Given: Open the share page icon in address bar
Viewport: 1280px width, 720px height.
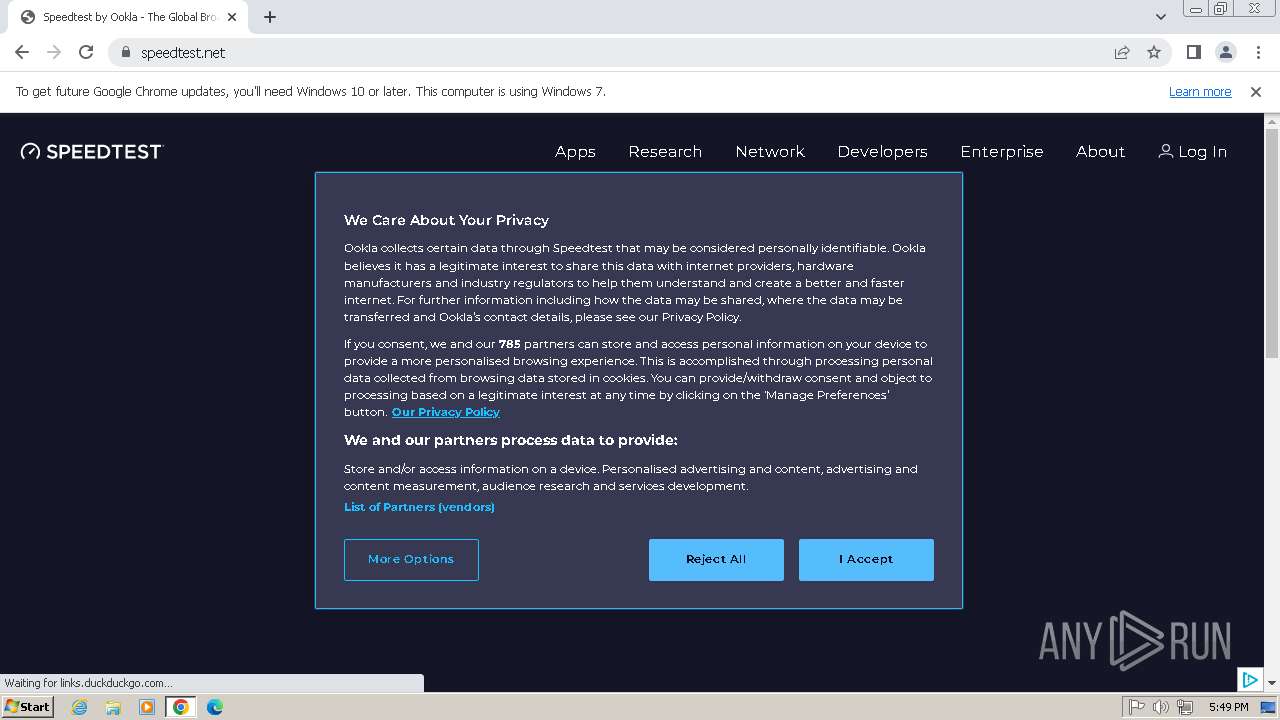Looking at the screenshot, I should click(x=1122, y=52).
